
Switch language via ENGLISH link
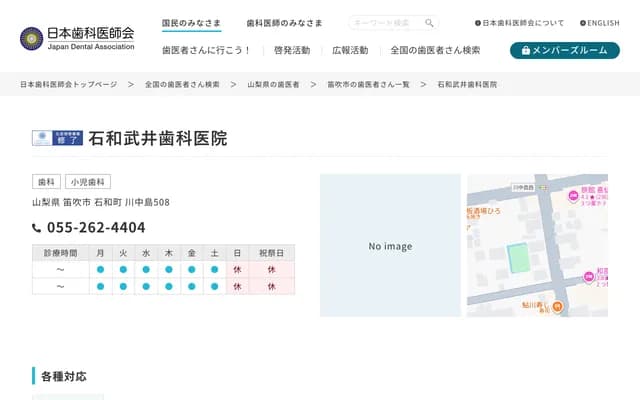point(599,23)
